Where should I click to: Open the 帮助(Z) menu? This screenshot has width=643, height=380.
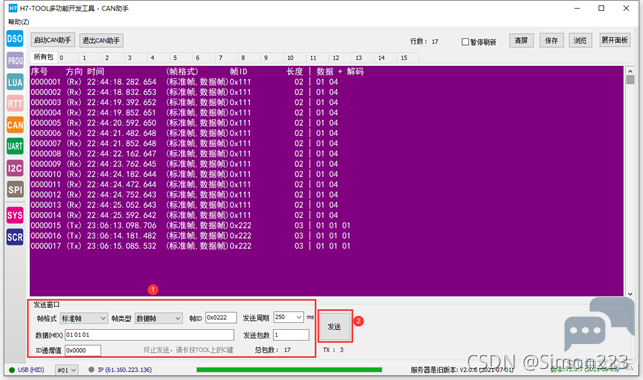(18, 22)
